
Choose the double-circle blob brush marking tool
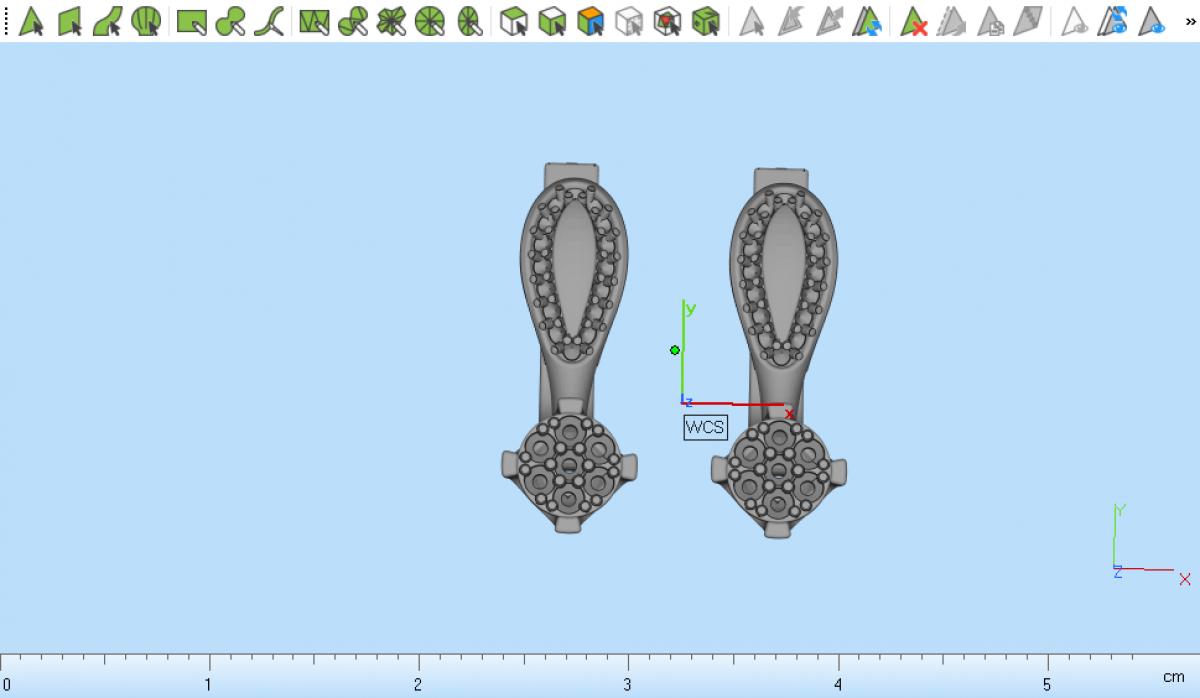[231, 21]
